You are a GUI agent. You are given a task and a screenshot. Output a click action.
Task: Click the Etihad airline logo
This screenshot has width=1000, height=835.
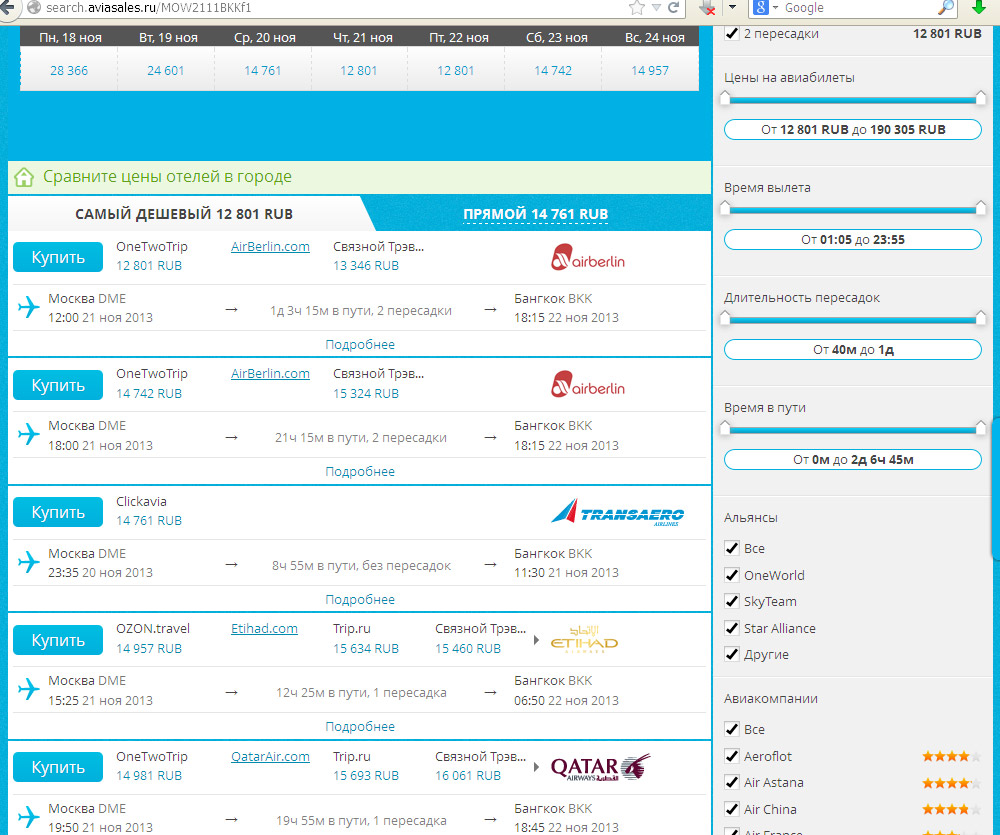click(584, 639)
